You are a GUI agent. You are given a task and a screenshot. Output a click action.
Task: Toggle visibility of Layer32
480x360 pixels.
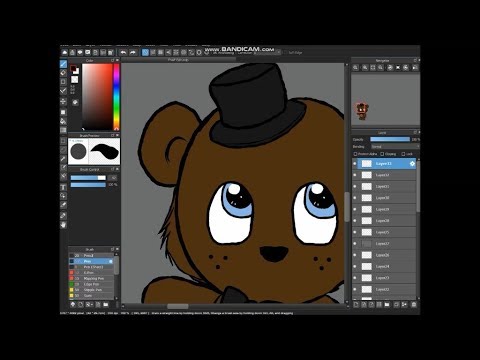coord(355,175)
